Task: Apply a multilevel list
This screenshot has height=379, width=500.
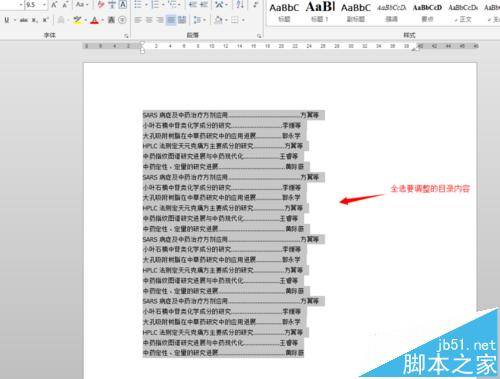Action: click(x=172, y=5)
